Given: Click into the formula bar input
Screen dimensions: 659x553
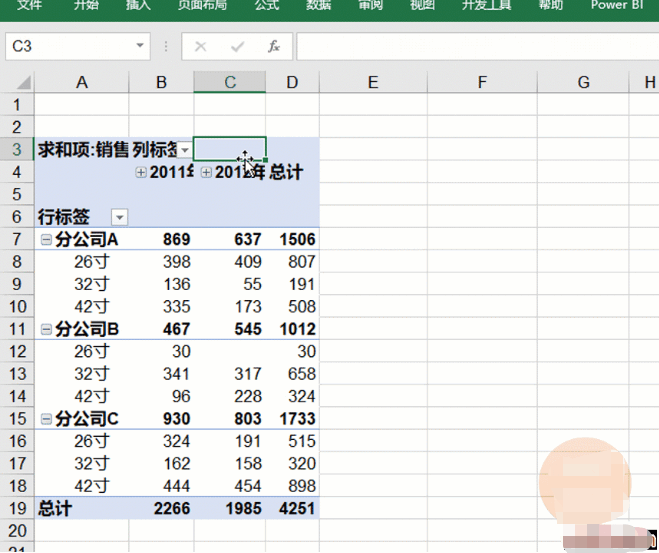Looking at the screenshot, I should [477, 46].
